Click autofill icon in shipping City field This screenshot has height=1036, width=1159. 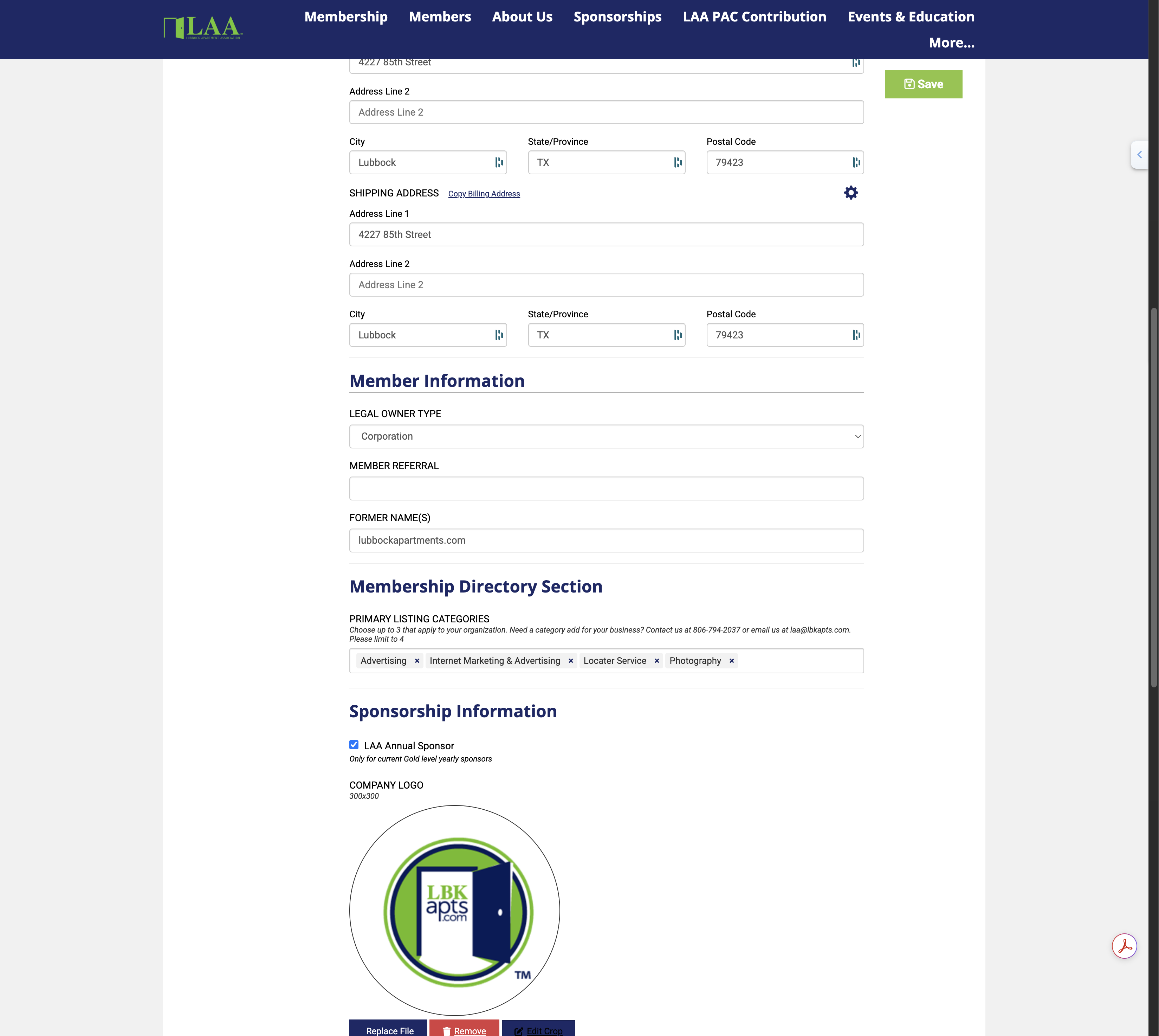point(499,335)
